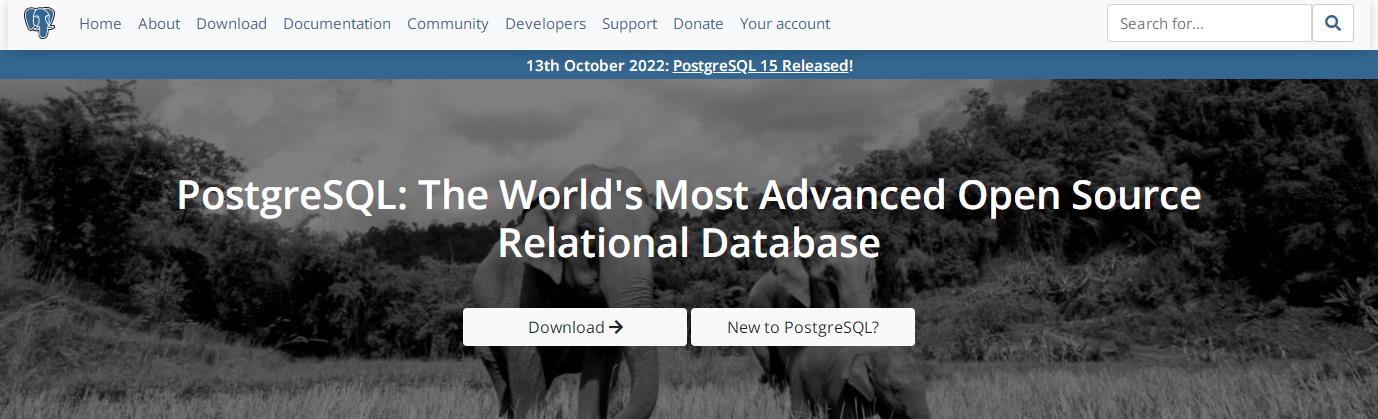Click the magnifier search button

(x=1333, y=23)
